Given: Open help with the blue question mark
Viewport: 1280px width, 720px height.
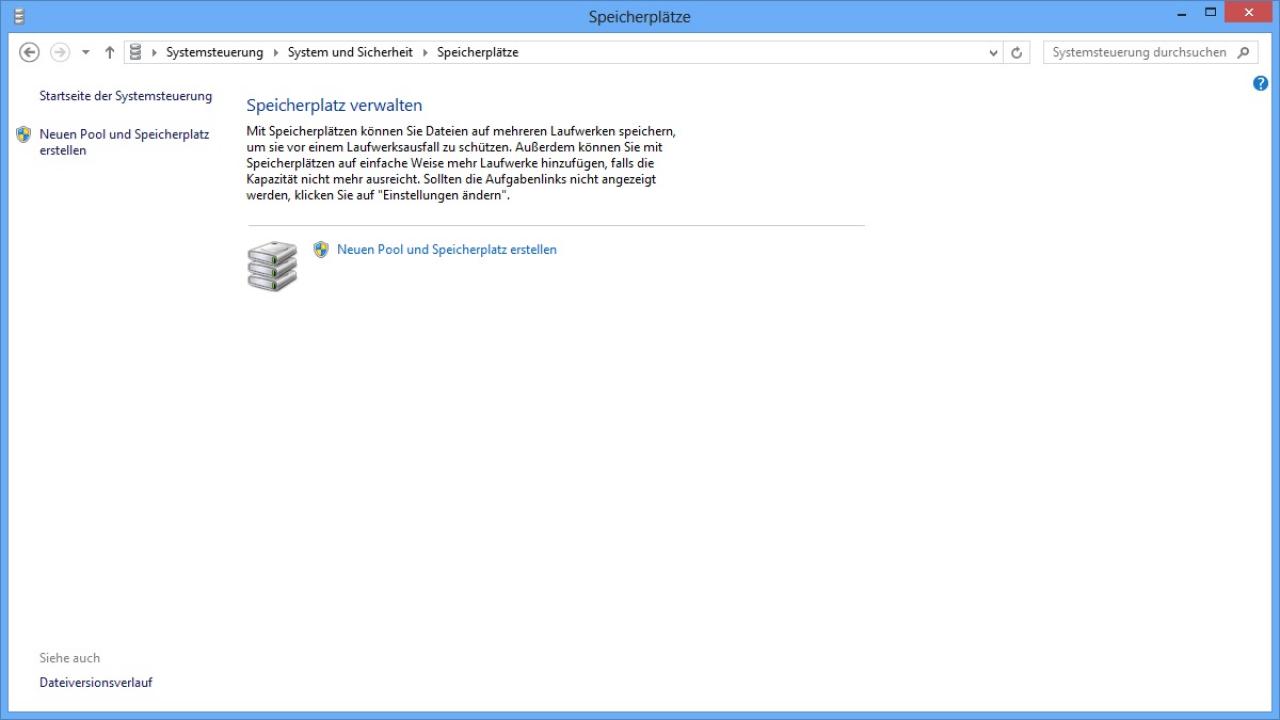Looking at the screenshot, I should point(1260,83).
